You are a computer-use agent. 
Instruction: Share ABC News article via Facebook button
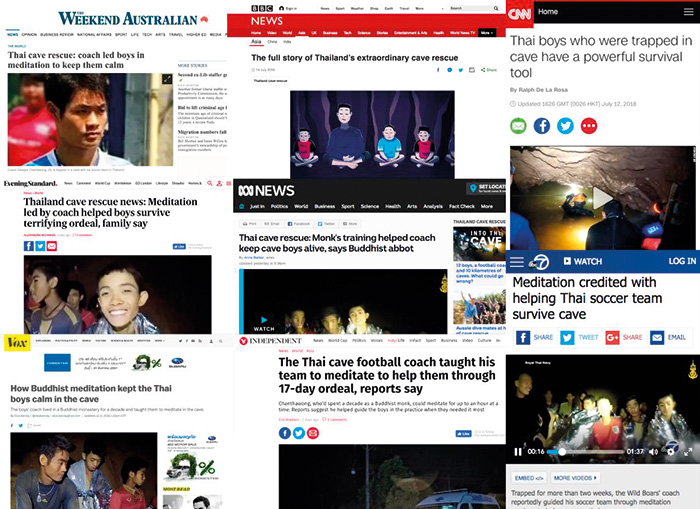[299, 224]
